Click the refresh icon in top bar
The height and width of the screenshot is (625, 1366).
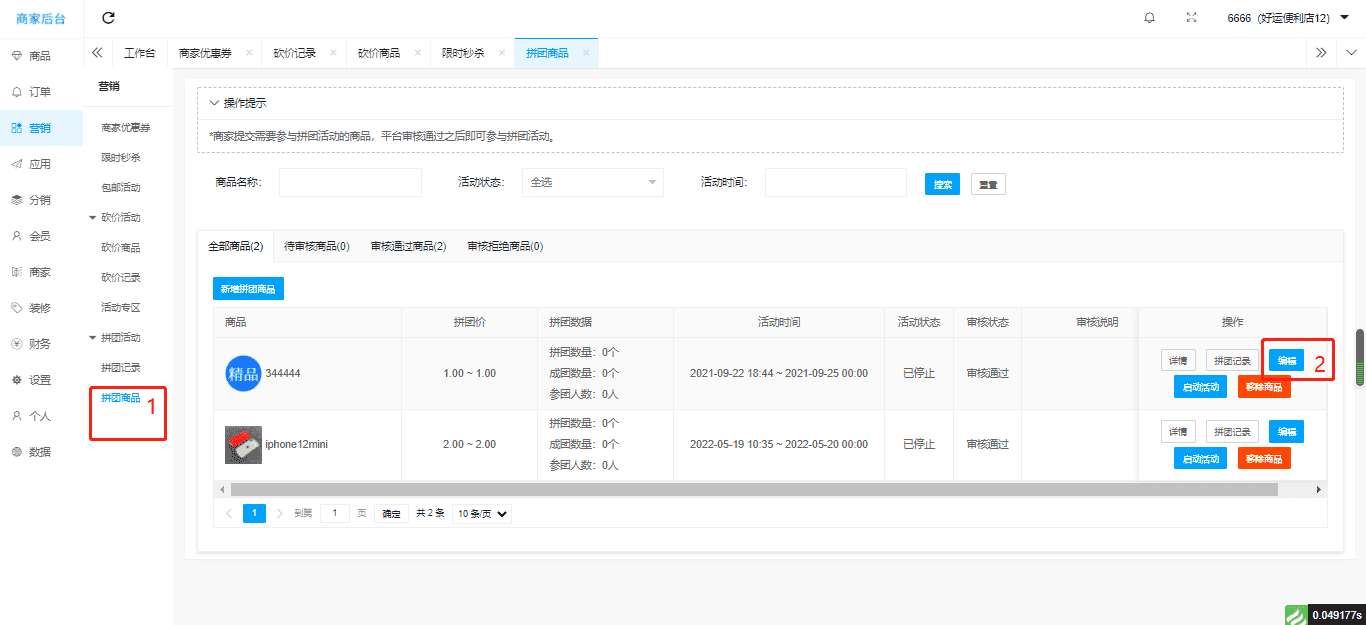[x=109, y=18]
